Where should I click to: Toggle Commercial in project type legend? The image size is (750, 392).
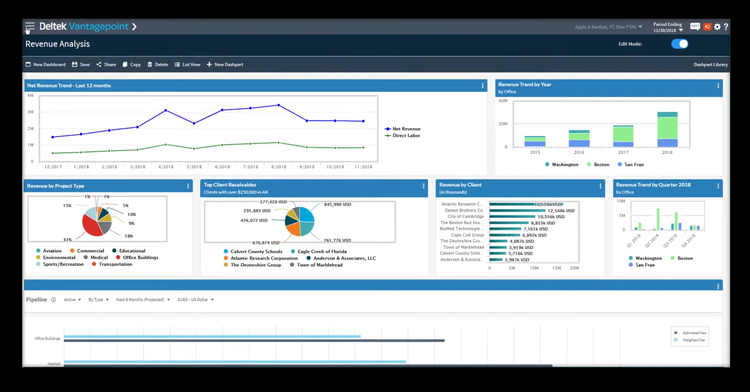tap(87, 251)
